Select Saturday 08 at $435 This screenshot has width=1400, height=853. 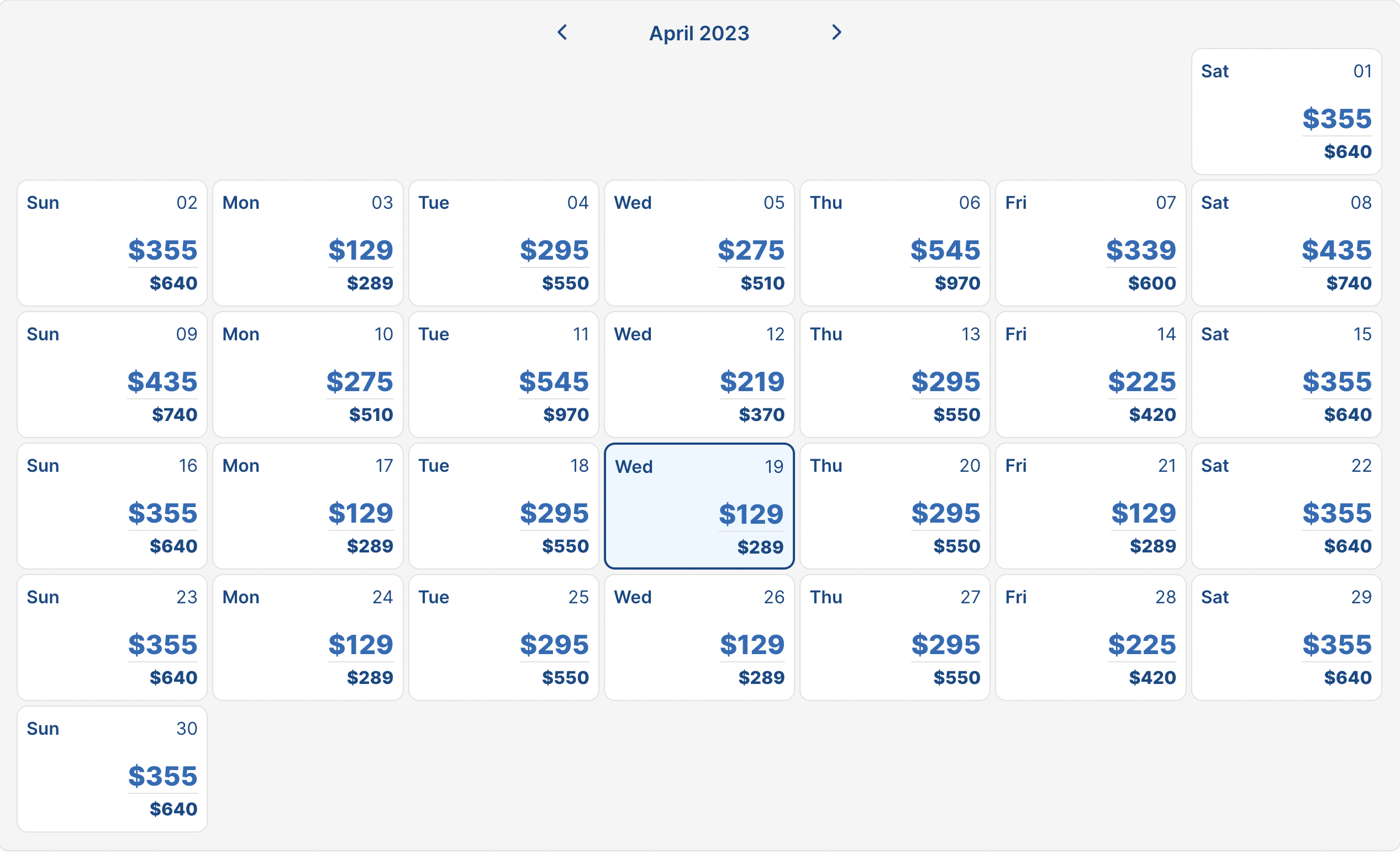[x=1286, y=243]
